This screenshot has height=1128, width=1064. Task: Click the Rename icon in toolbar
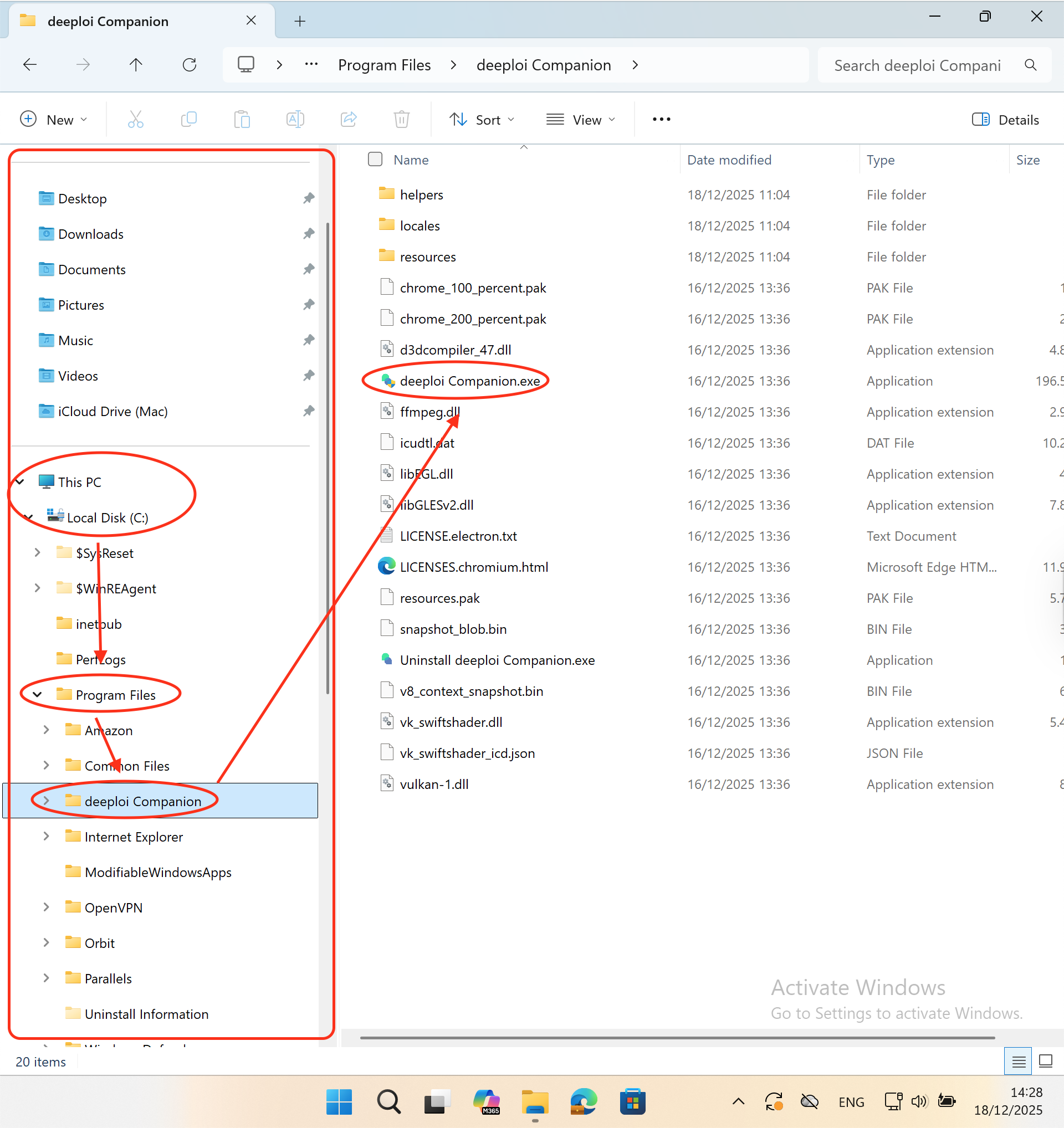click(295, 120)
